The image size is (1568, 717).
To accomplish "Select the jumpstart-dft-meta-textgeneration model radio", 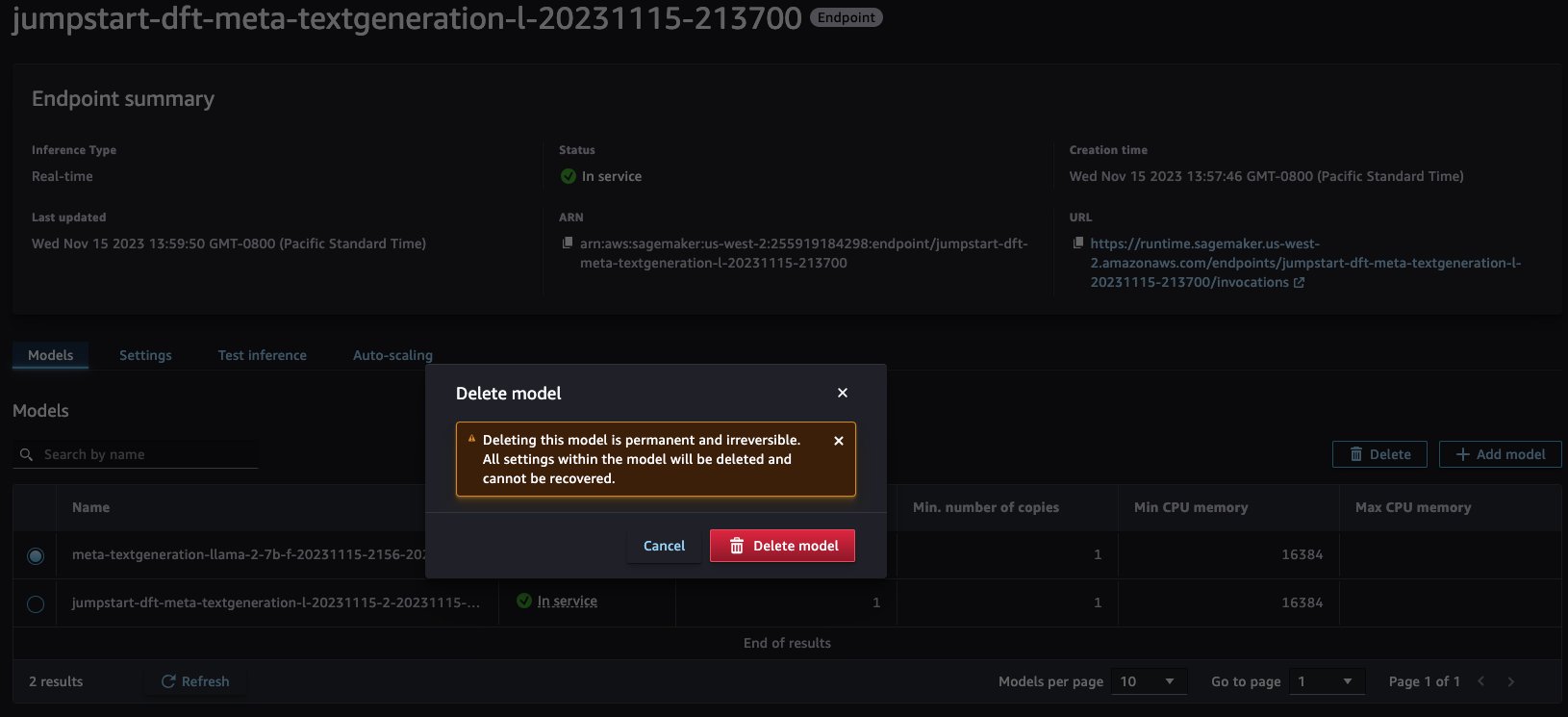I will click(36, 603).
